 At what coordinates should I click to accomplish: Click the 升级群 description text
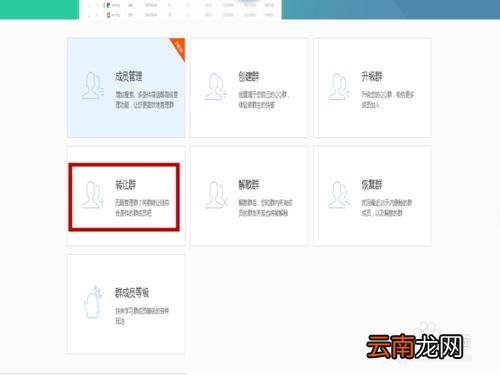point(388,100)
